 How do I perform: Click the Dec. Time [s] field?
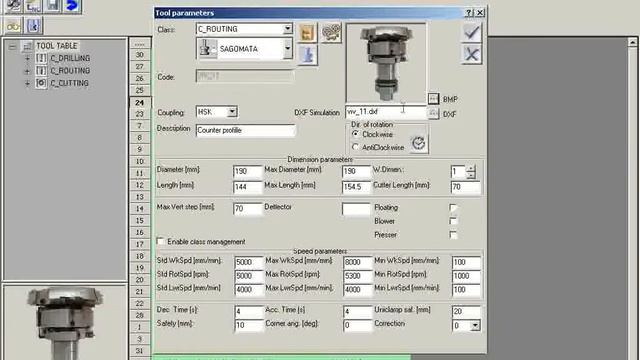[x=249, y=311]
